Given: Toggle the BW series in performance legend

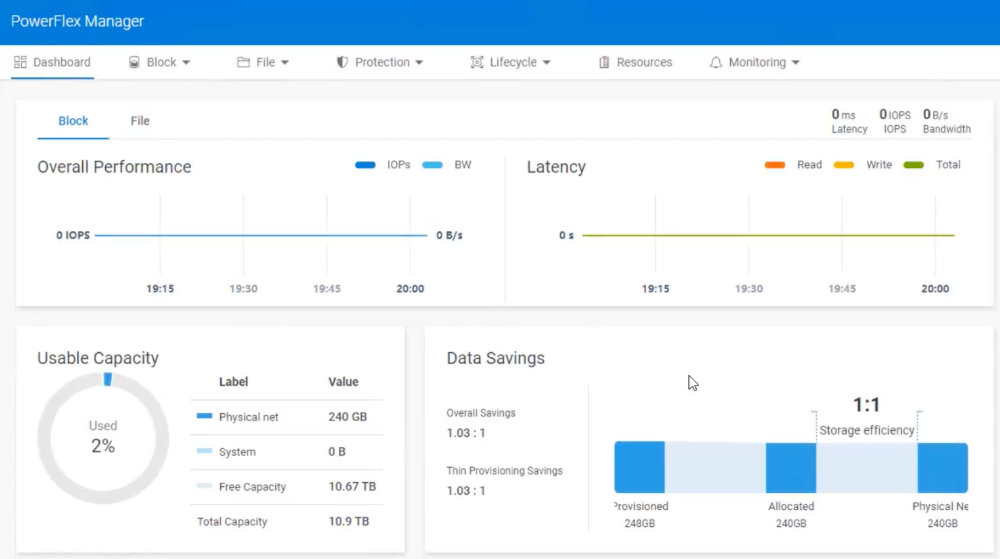Looking at the screenshot, I should pos(432,165).
